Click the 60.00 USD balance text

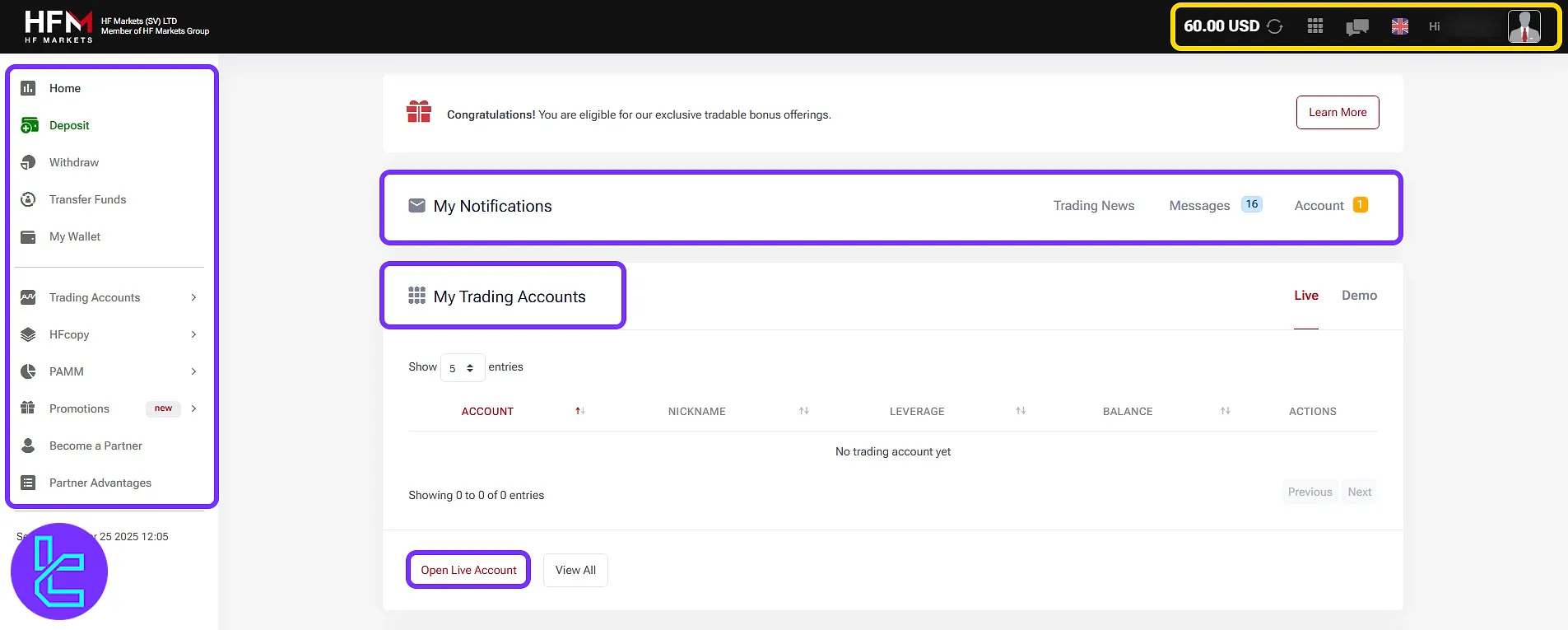click(1221, 26)
